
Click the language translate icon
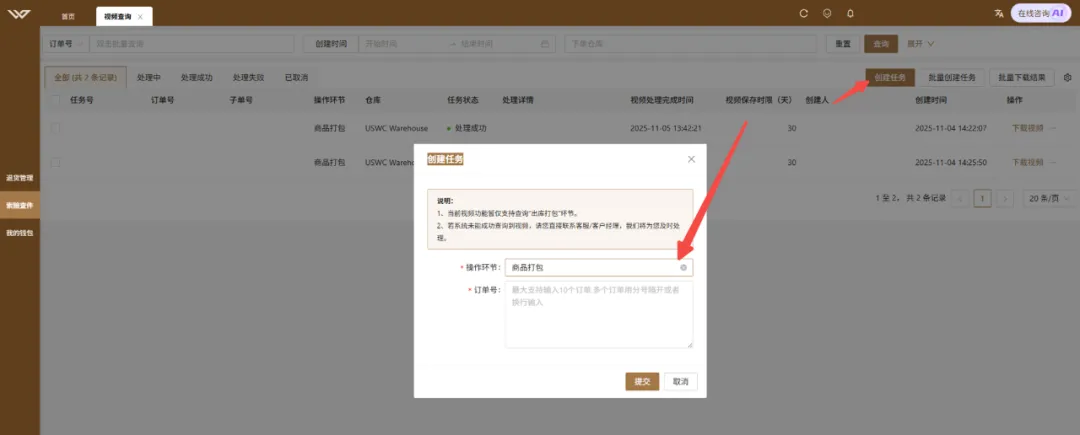coord(999,13)
